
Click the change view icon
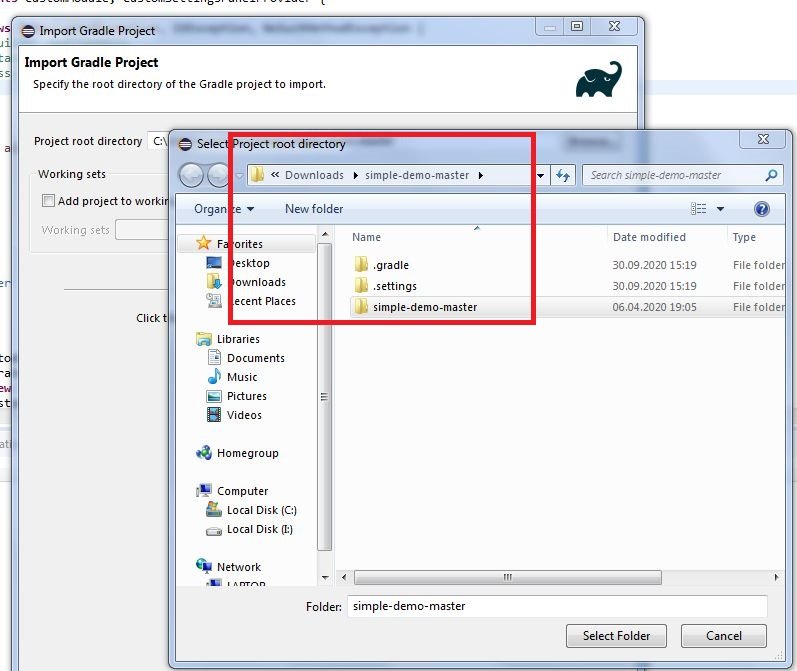pos(699,209)
